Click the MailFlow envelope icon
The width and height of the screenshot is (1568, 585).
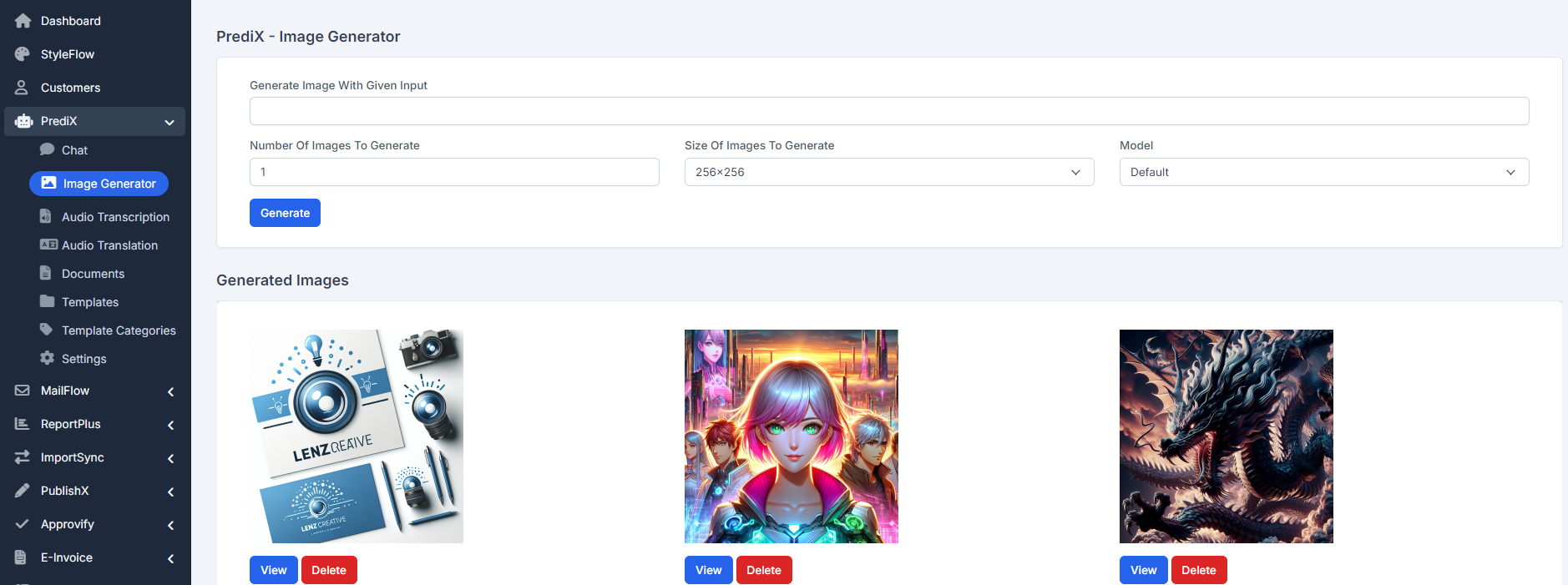coord(23,391)
